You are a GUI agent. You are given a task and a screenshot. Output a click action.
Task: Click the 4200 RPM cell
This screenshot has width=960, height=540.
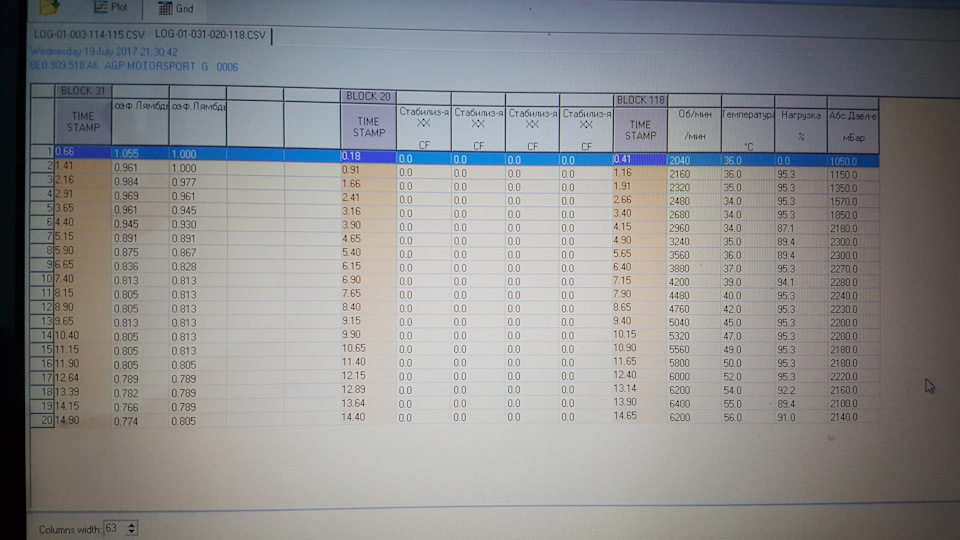(x=694, y=282)
